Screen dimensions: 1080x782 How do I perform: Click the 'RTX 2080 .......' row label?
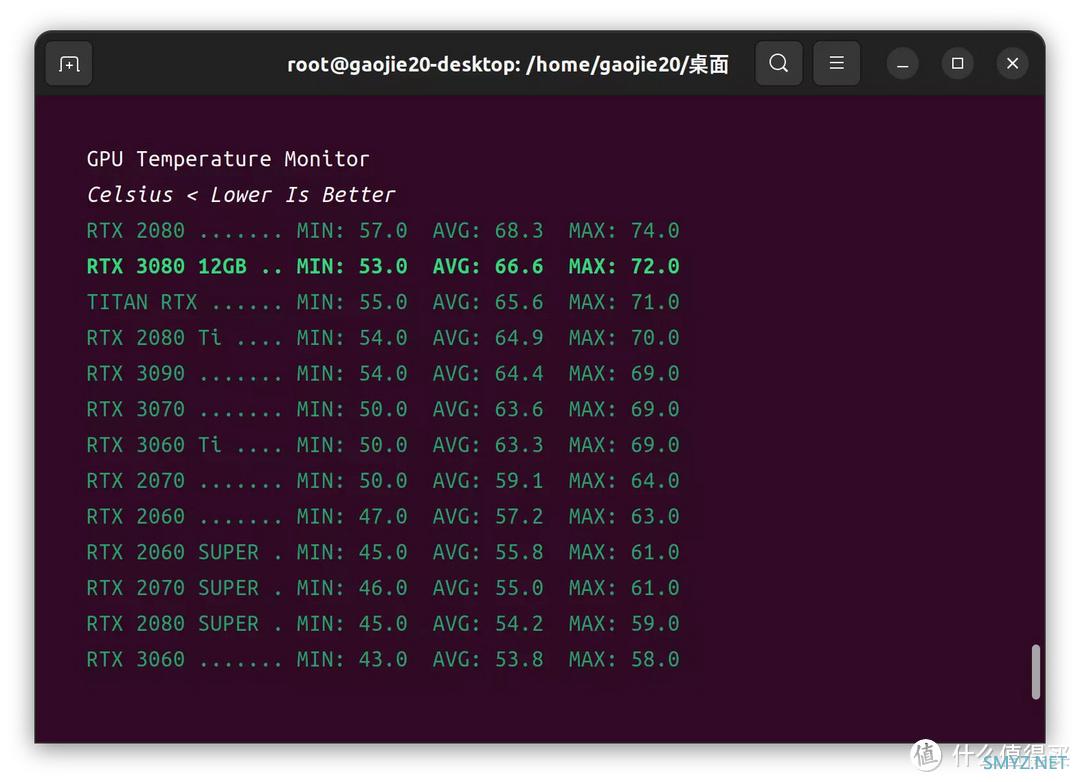(x=184, y=231)
